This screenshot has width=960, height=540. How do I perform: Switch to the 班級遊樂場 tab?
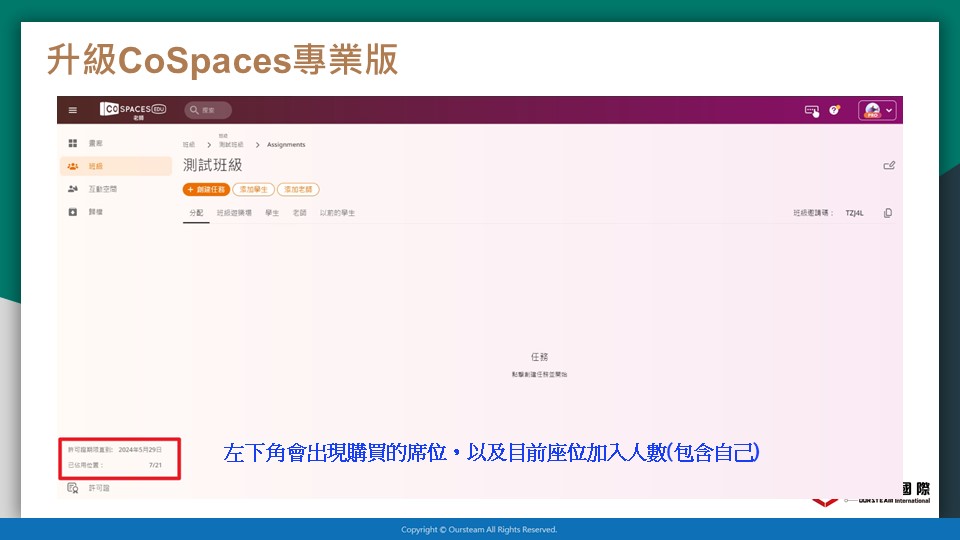coord(234,212)
